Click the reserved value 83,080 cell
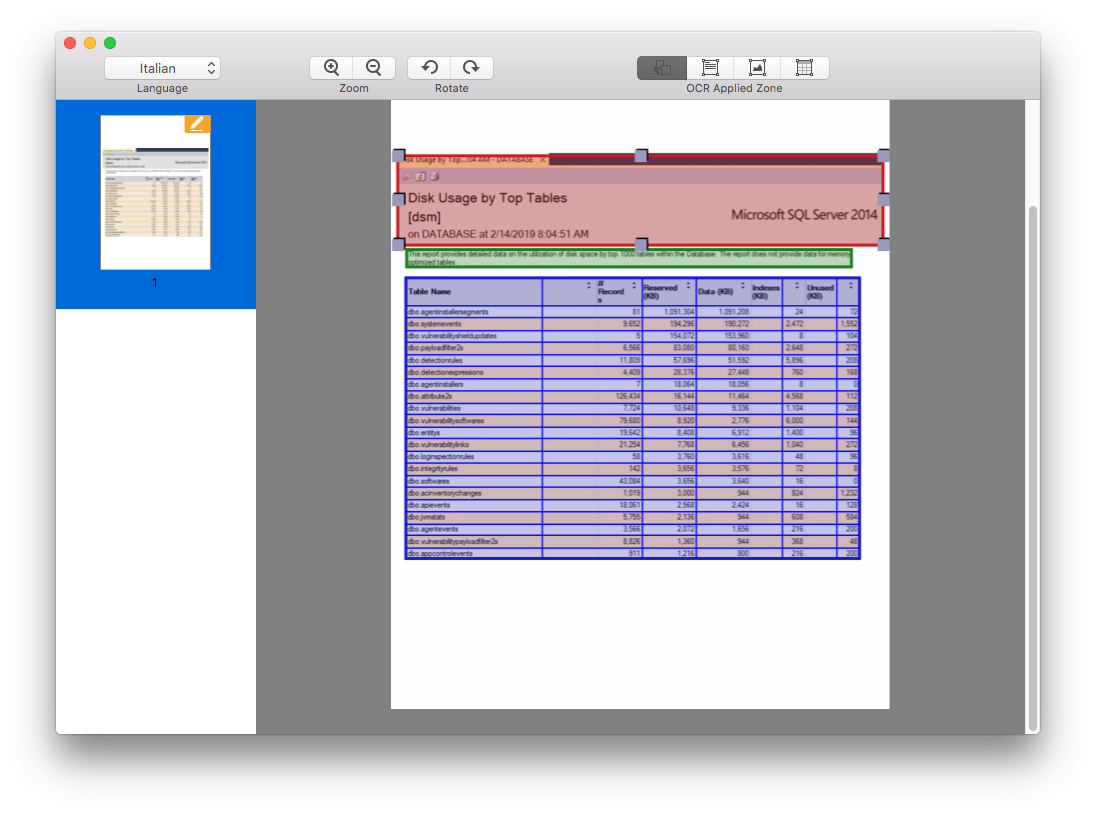Image resolution: width=1096 pixels, height=814 pixels. (x=683, y=348)
